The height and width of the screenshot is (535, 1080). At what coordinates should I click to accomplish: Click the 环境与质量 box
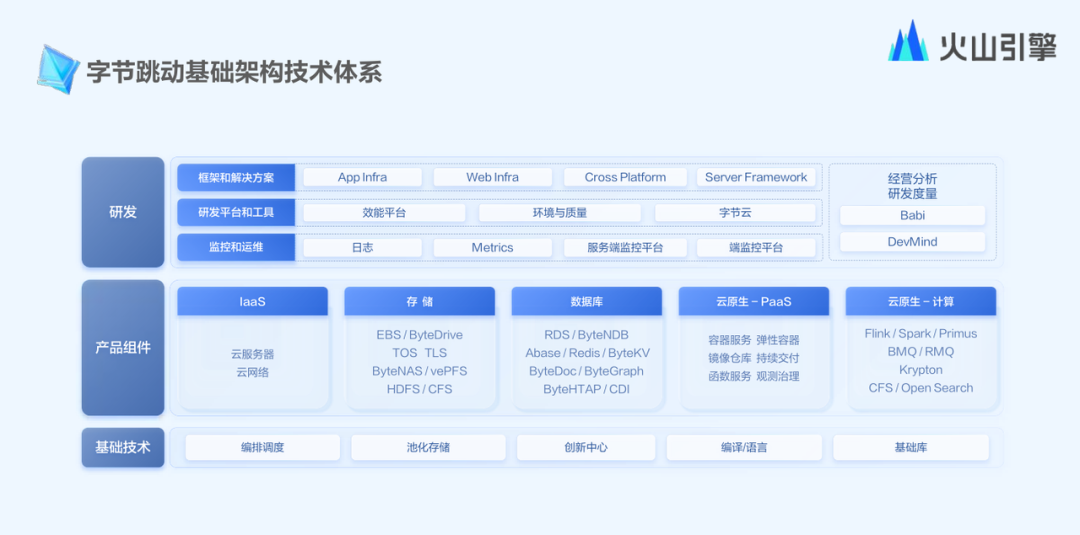coord(560,213)
